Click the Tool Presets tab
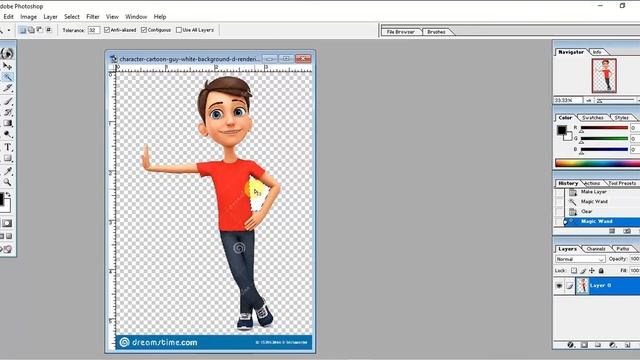Screen dimensions: 640x360 pos(622,183)
